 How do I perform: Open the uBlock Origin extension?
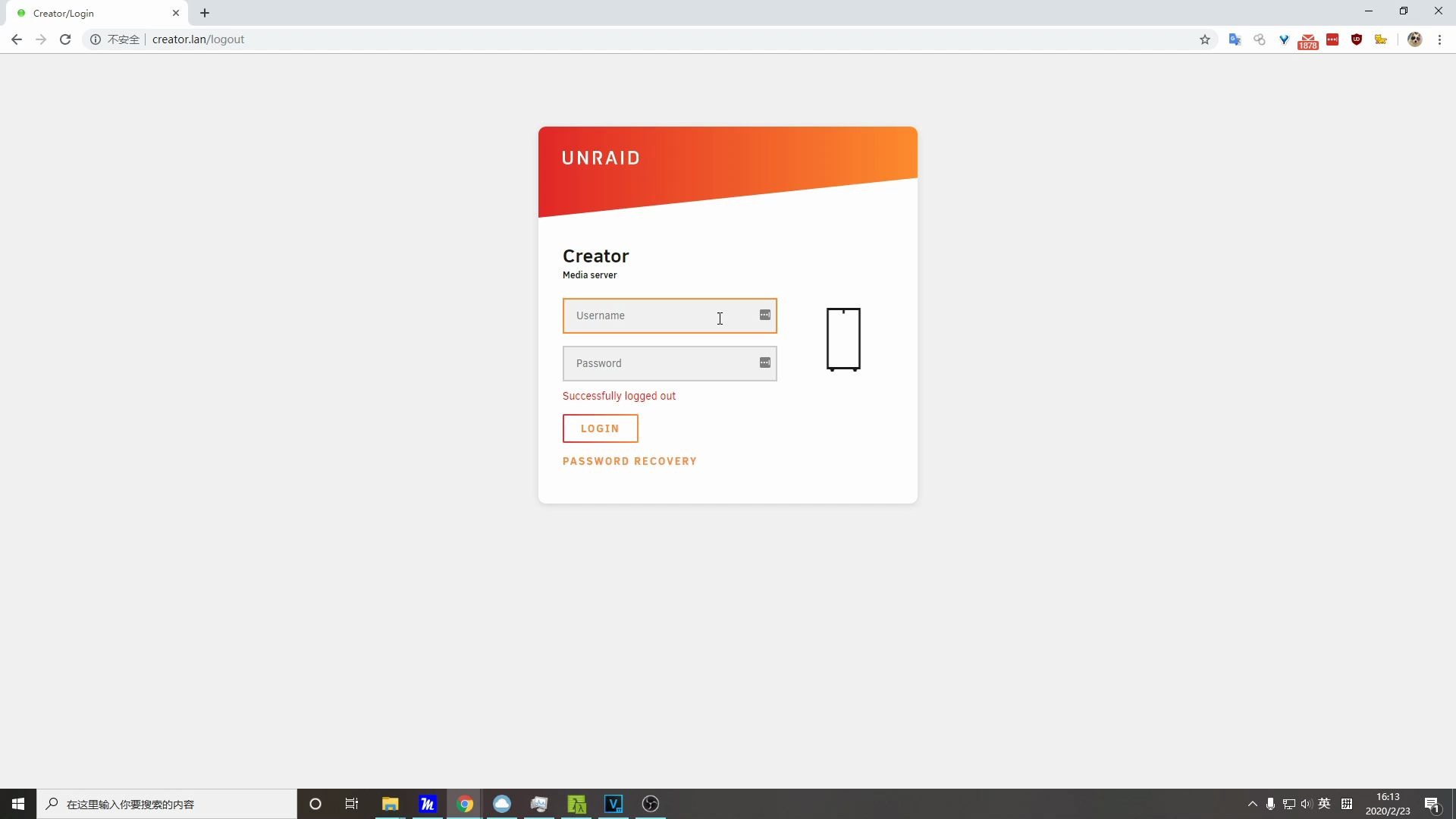click(1357, 39)
